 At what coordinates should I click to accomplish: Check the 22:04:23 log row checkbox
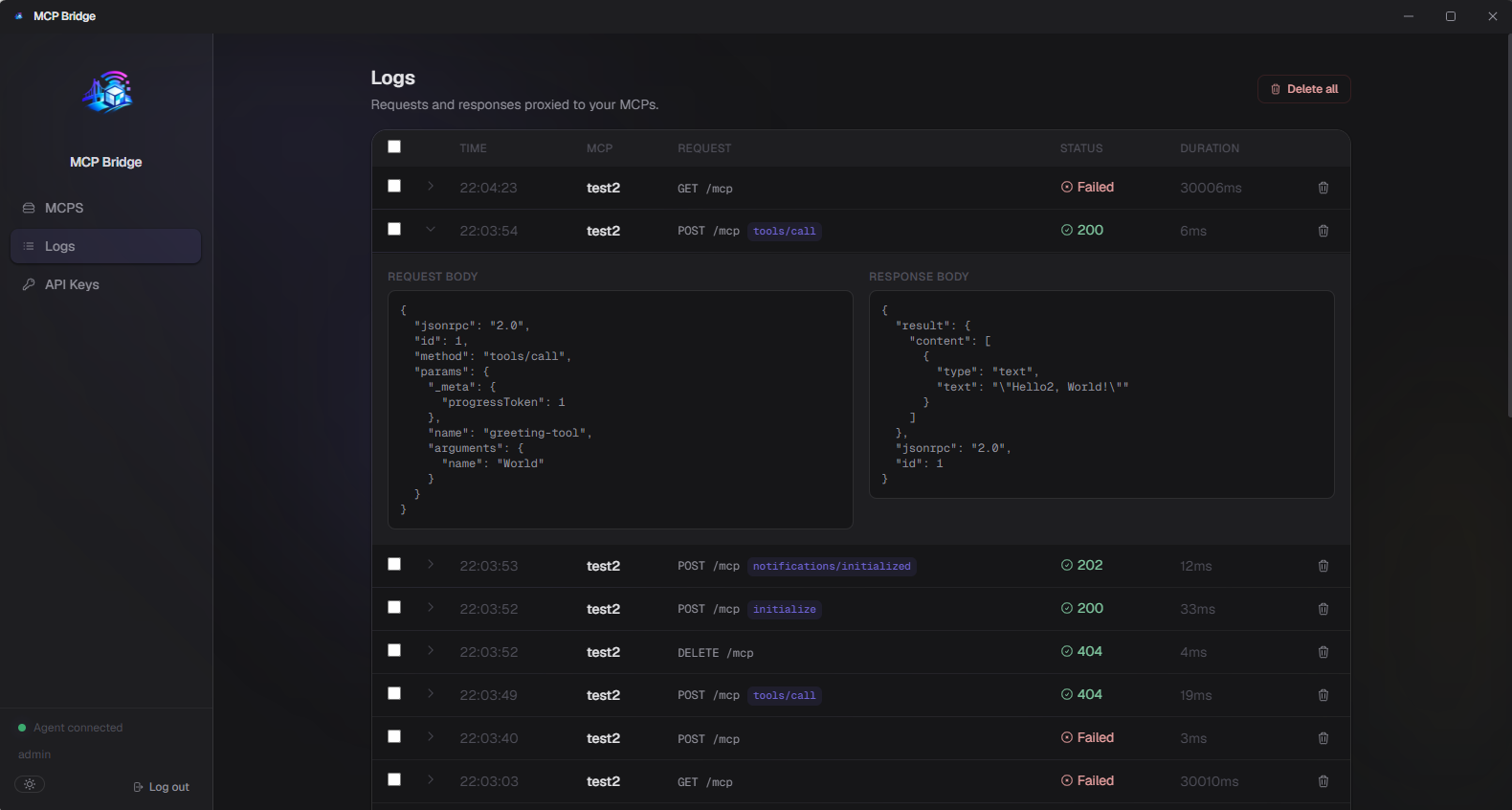click(394, 186)
